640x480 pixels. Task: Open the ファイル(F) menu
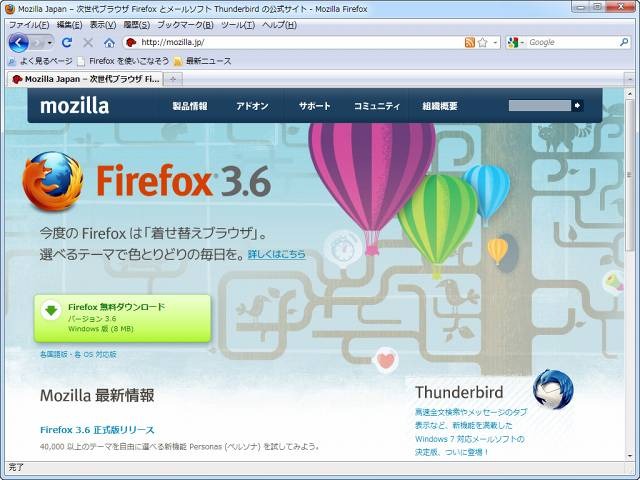[29, 25]
